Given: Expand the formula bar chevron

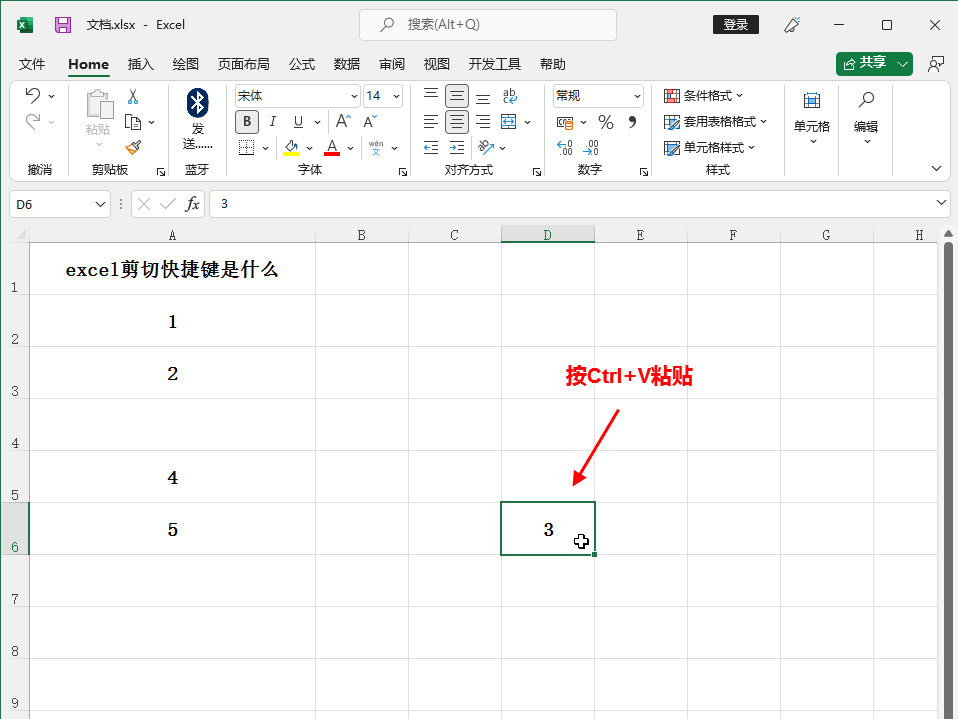Looking at the screenshot, I should click(941, 202).
